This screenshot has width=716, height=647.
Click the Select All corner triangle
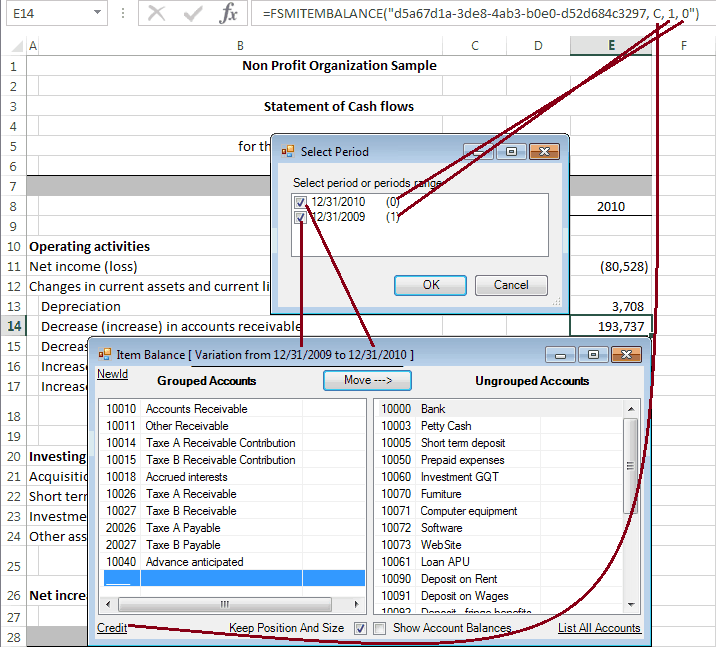click(17, 46)
